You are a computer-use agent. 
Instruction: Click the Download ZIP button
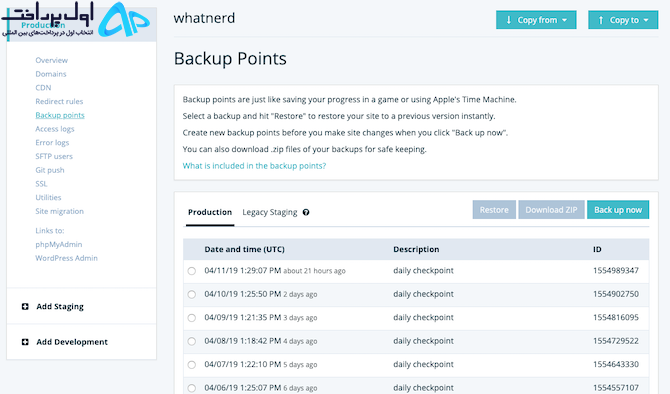[x=551, y=210]
